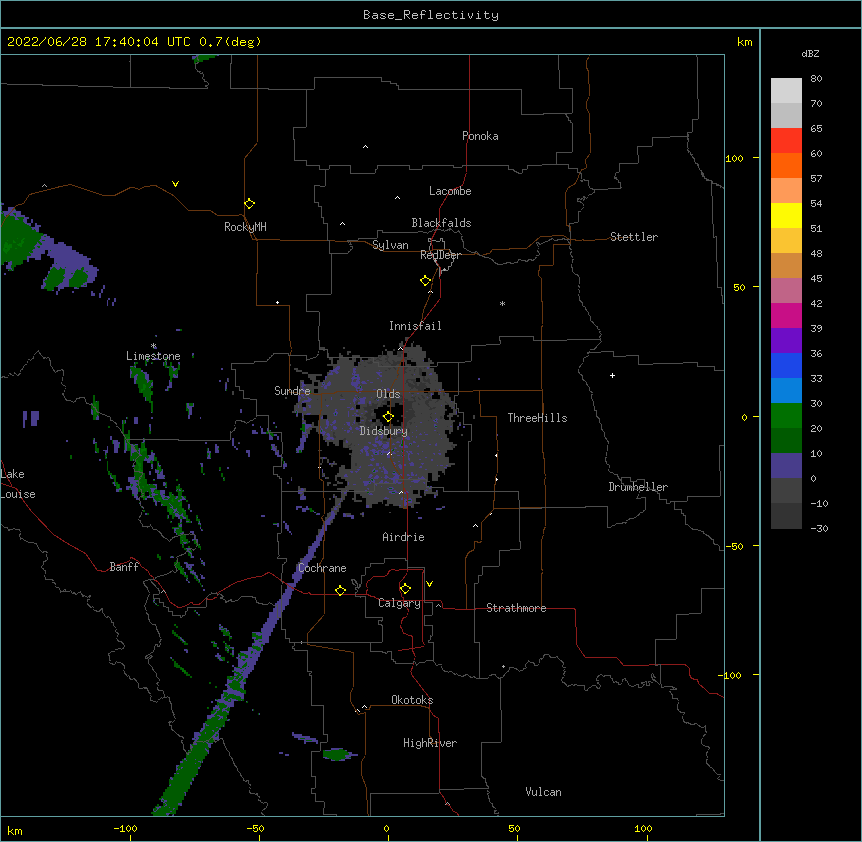This screenshot has height=842, width=862.
Task: Click the Calgary city label
Action: [x=399, y=603]
